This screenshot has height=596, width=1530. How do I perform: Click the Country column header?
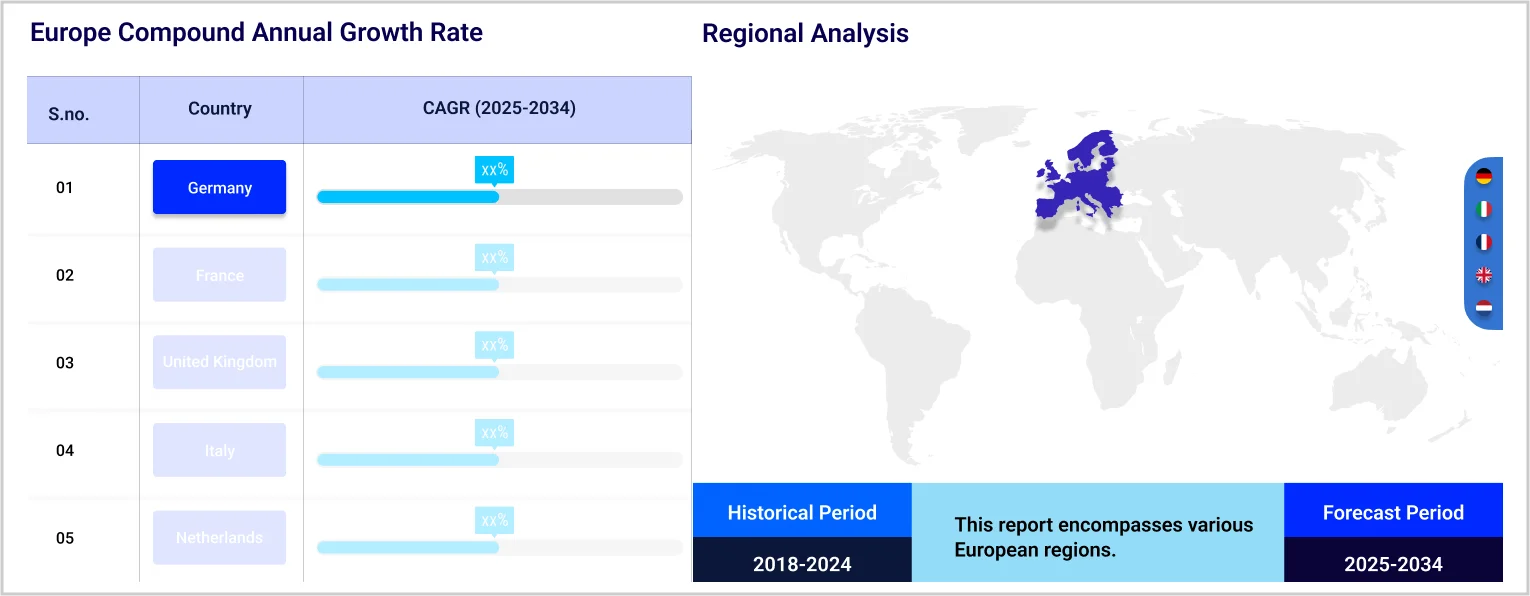220,108
